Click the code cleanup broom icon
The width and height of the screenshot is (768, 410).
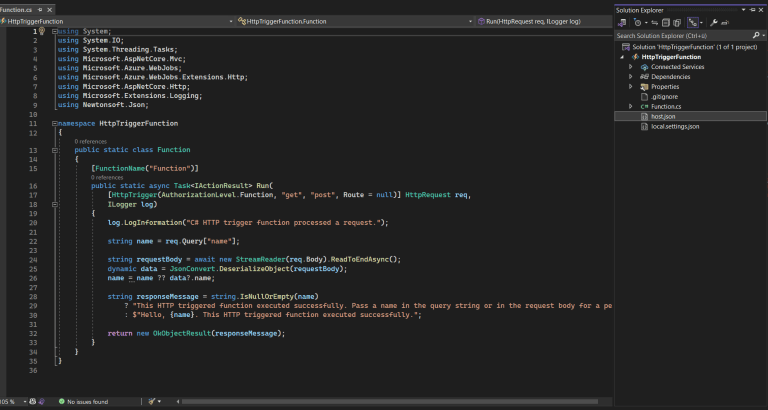(152, 402)
